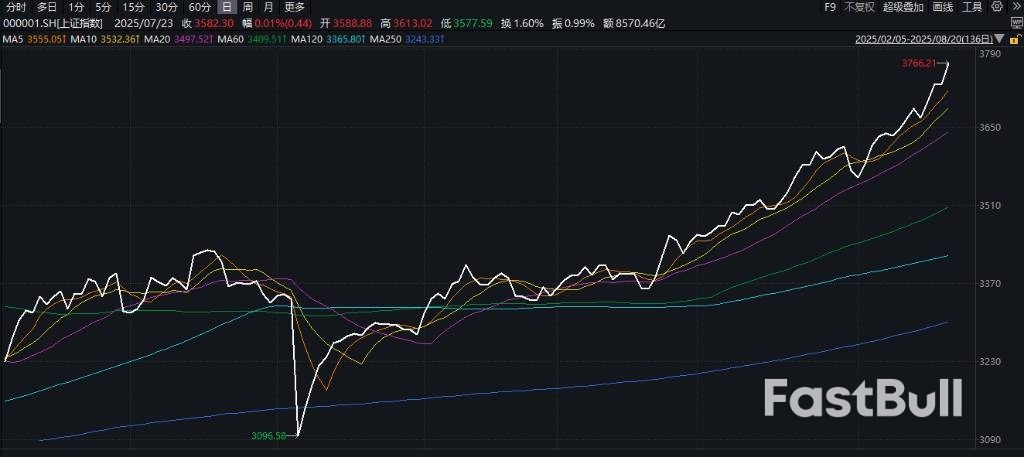Screen dimensions: 1024x457
Task: Open the 更多 periods dropdown
Action: click(x=294, y=7)
